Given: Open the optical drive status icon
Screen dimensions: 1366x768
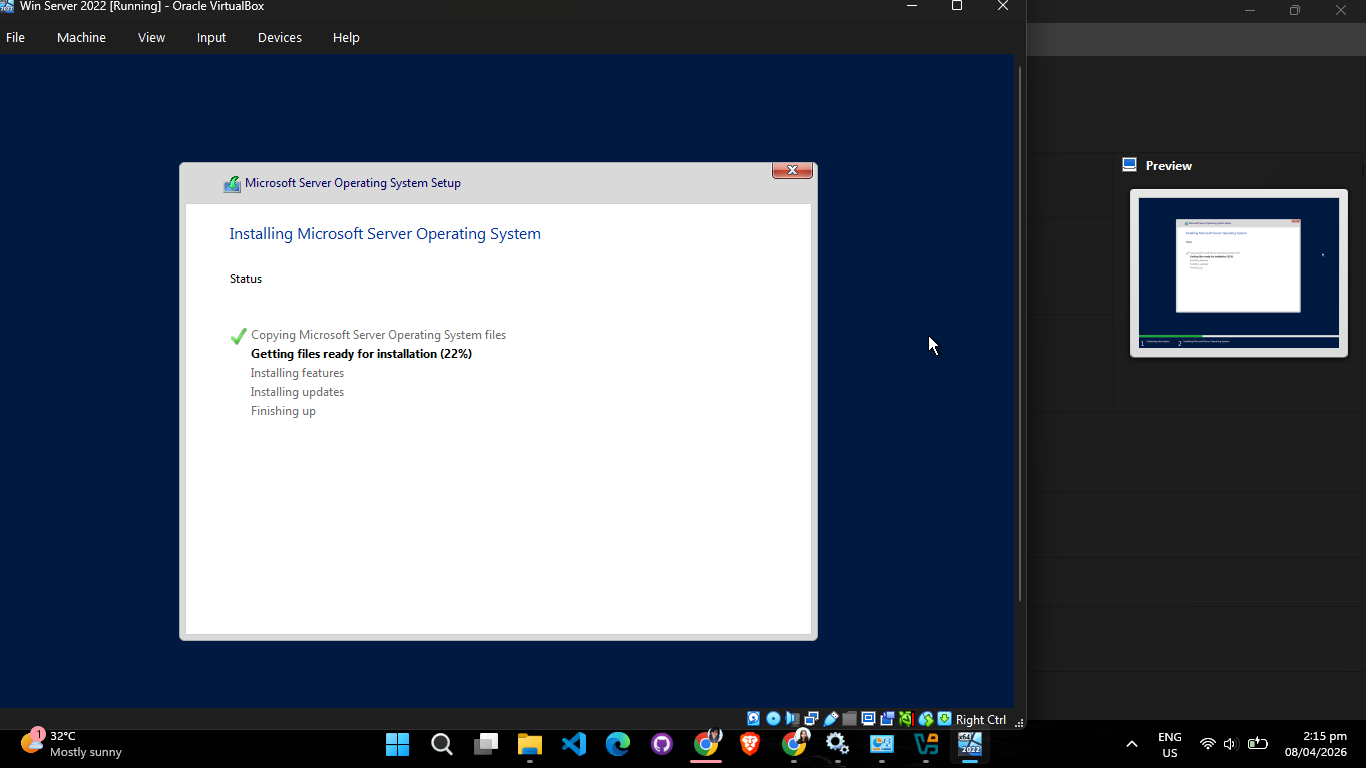Looking at the screenshot, I should click(x=773, y=719).
